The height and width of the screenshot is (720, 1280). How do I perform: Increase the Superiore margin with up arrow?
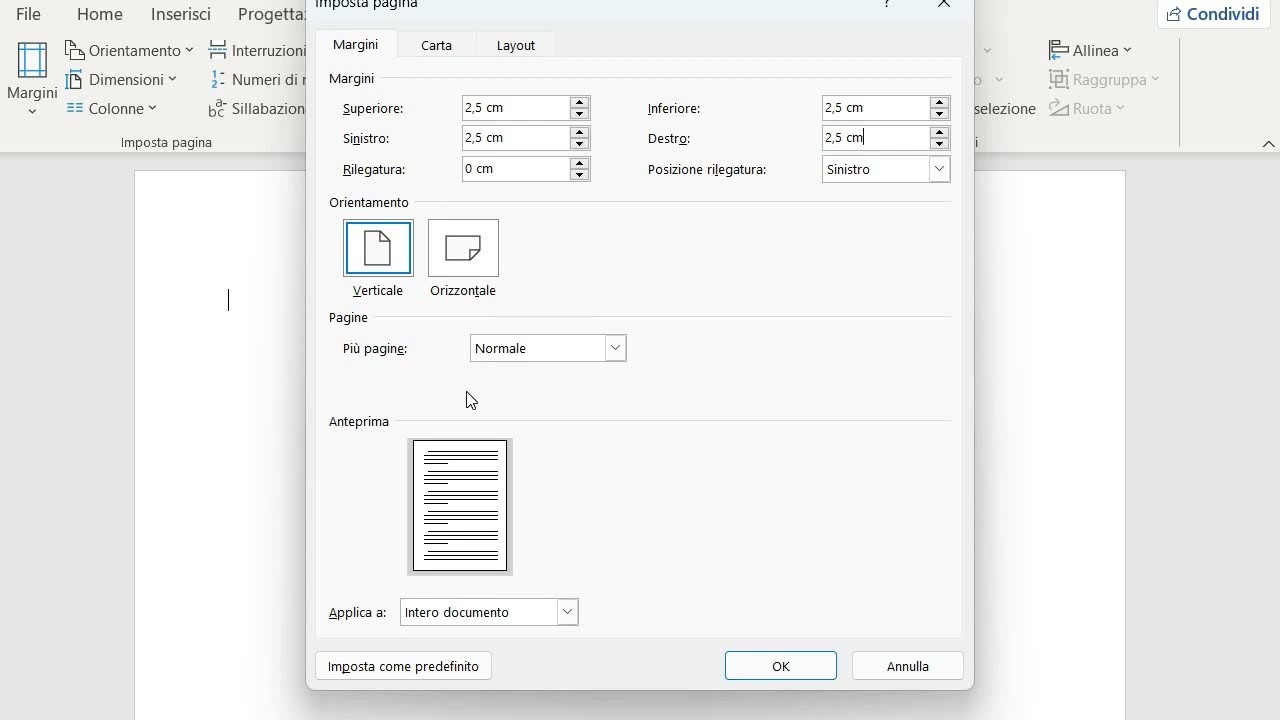(579, 102)
